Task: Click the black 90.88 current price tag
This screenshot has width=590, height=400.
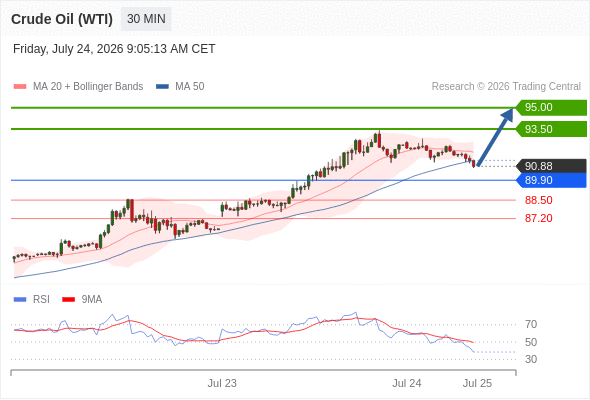Action: (551, 166)
